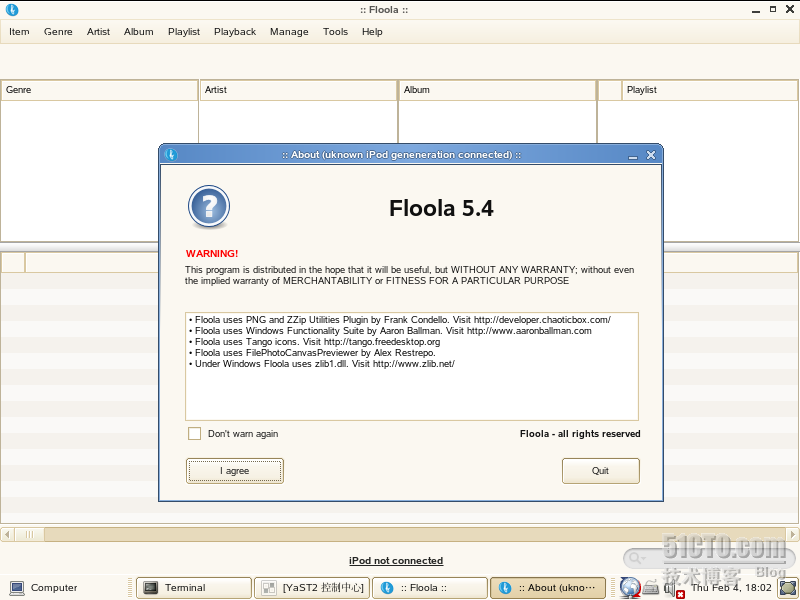Open the Manage menu

289,32
